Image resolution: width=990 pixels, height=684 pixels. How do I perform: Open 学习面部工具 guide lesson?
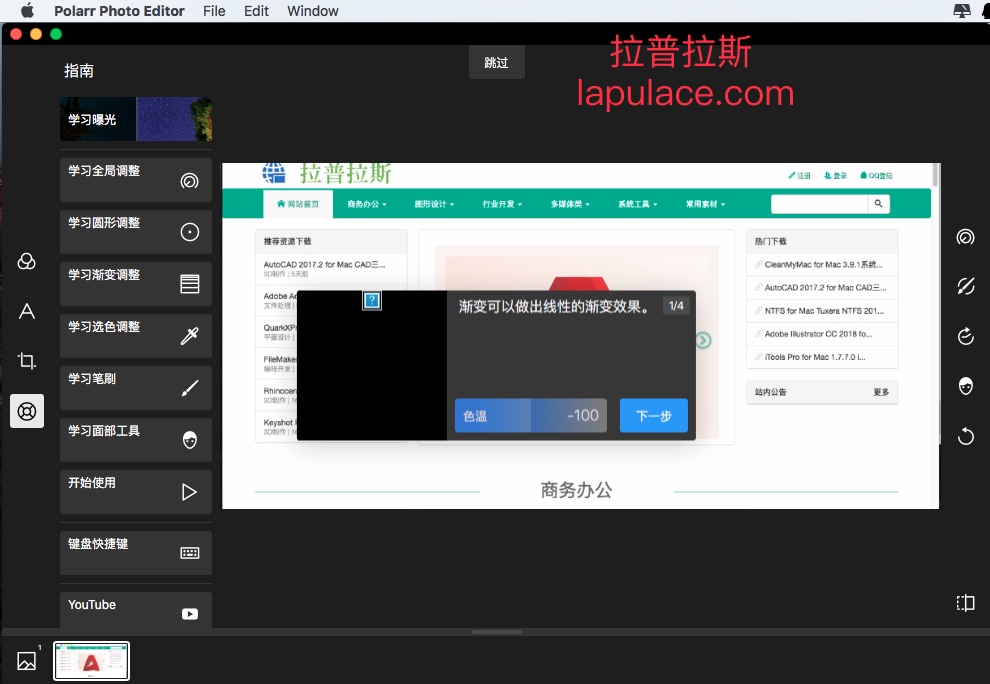pos(136,440)
